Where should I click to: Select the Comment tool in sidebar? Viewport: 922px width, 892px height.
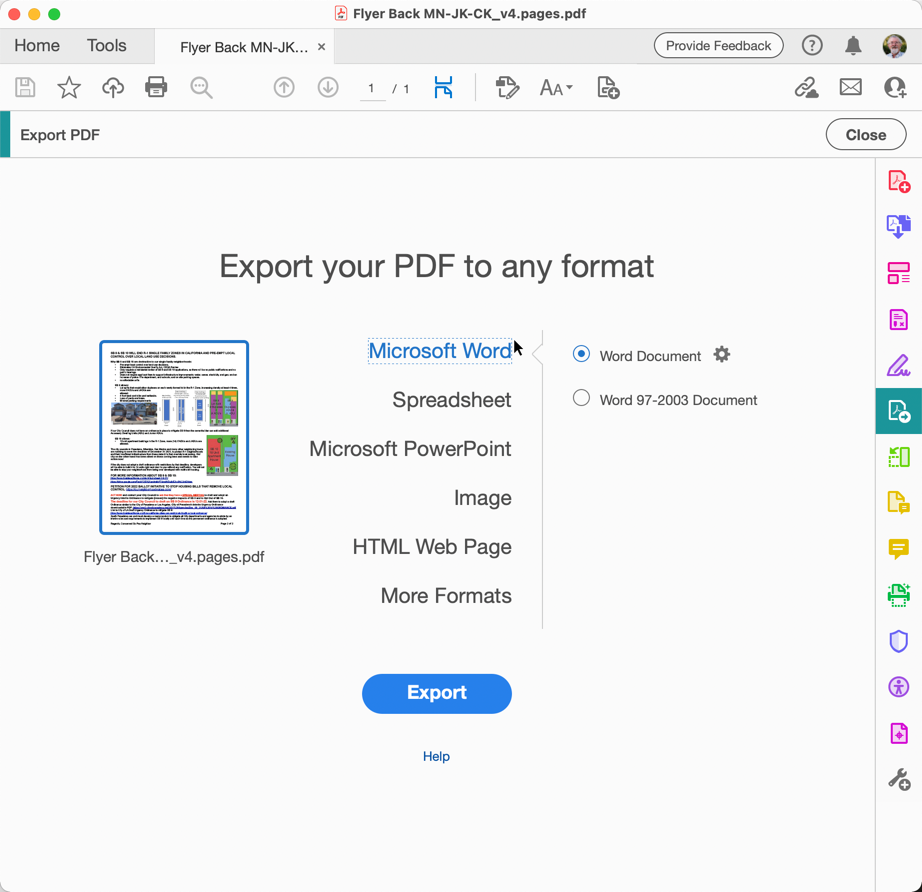(897, 549)
